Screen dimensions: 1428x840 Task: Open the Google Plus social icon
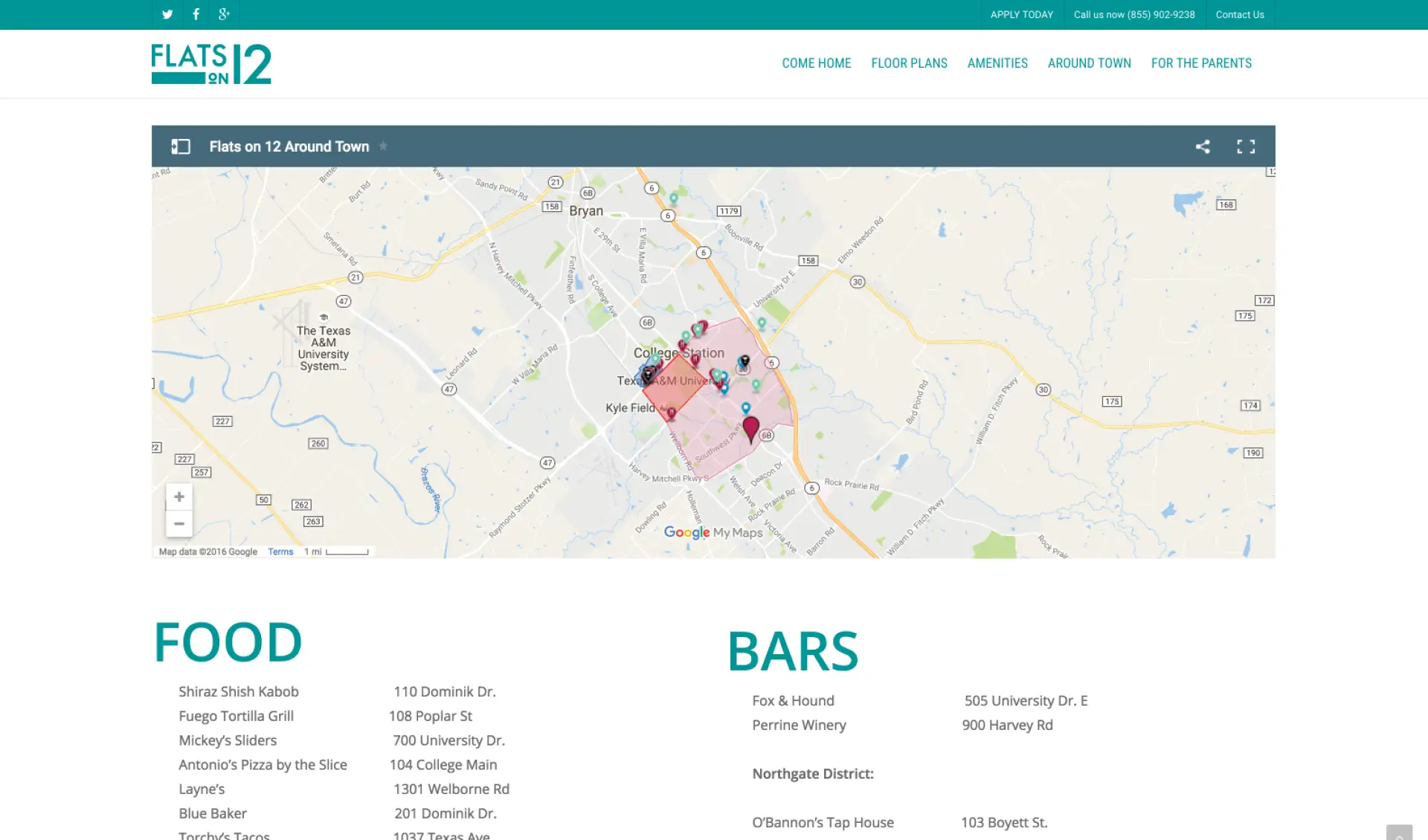[225, 14]
